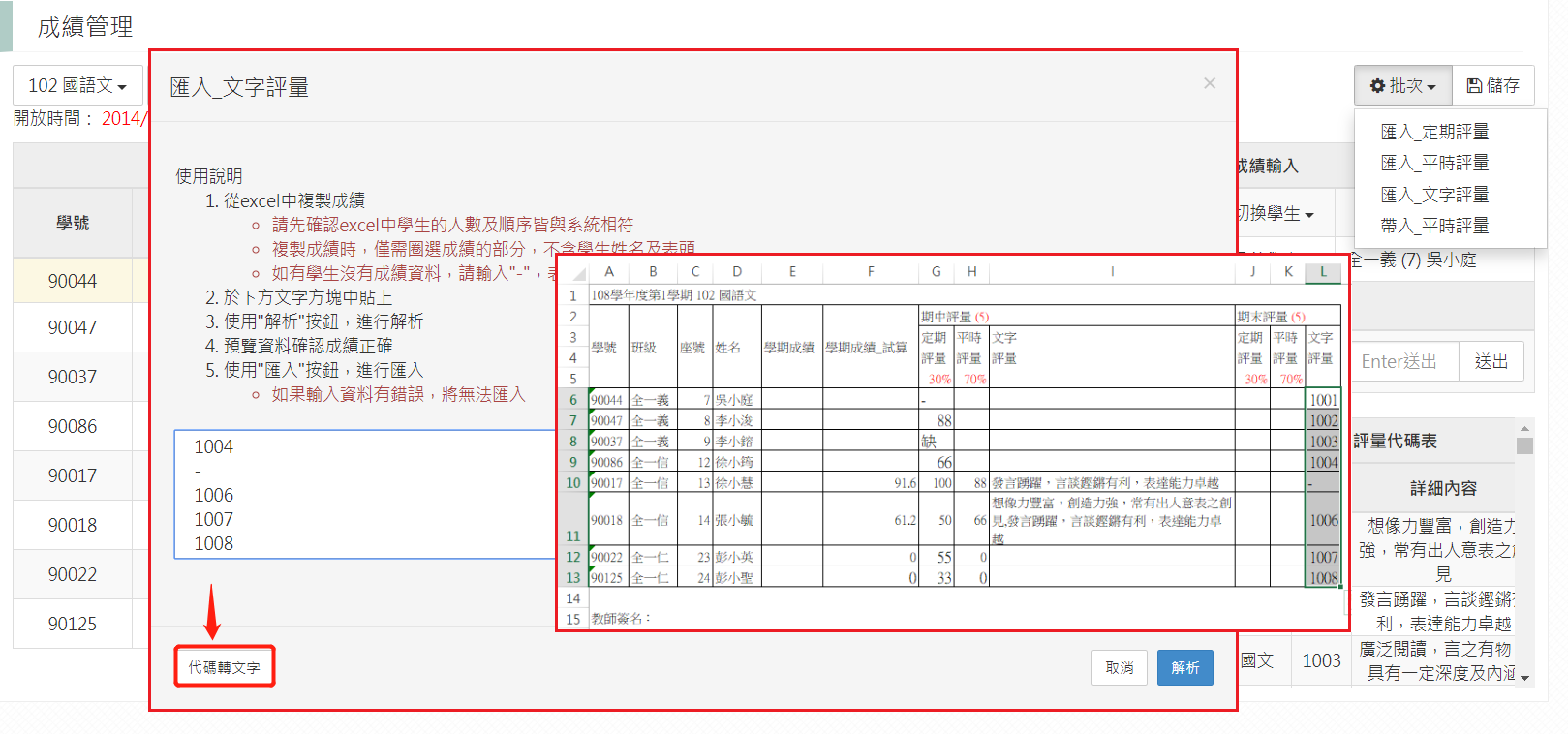
Task: Click the 評量代碼表 scrollbar thumb
Action: click(1524, 445)
